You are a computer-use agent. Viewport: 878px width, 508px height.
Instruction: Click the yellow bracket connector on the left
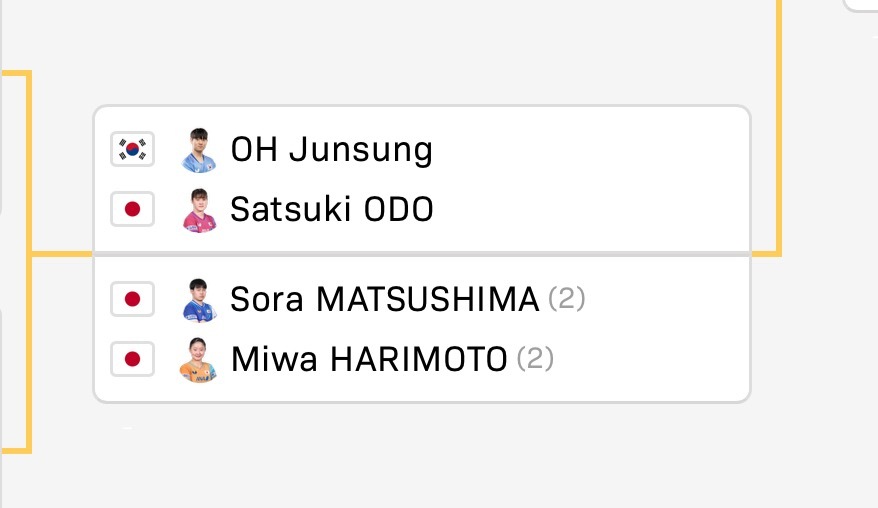pyautogui.click(x=28, y=262)
